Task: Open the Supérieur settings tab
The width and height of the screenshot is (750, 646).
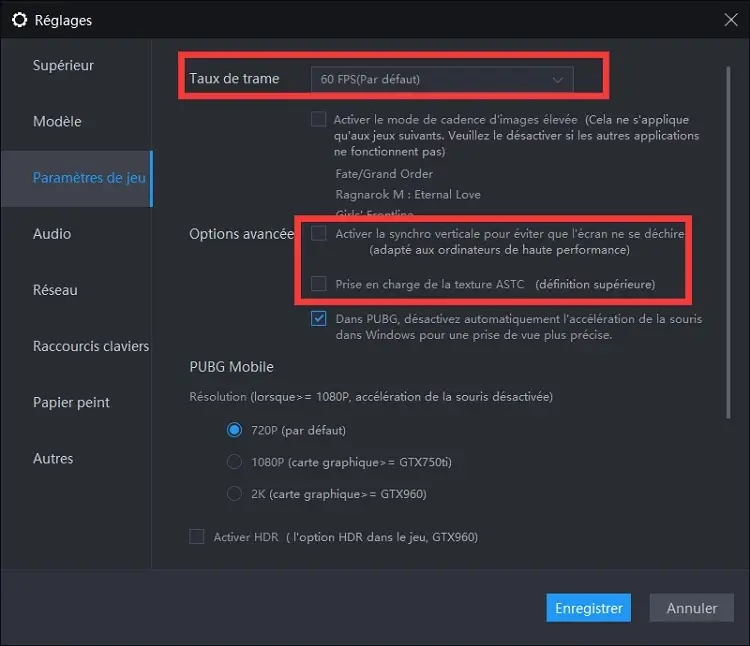Action: coord(63,65)
